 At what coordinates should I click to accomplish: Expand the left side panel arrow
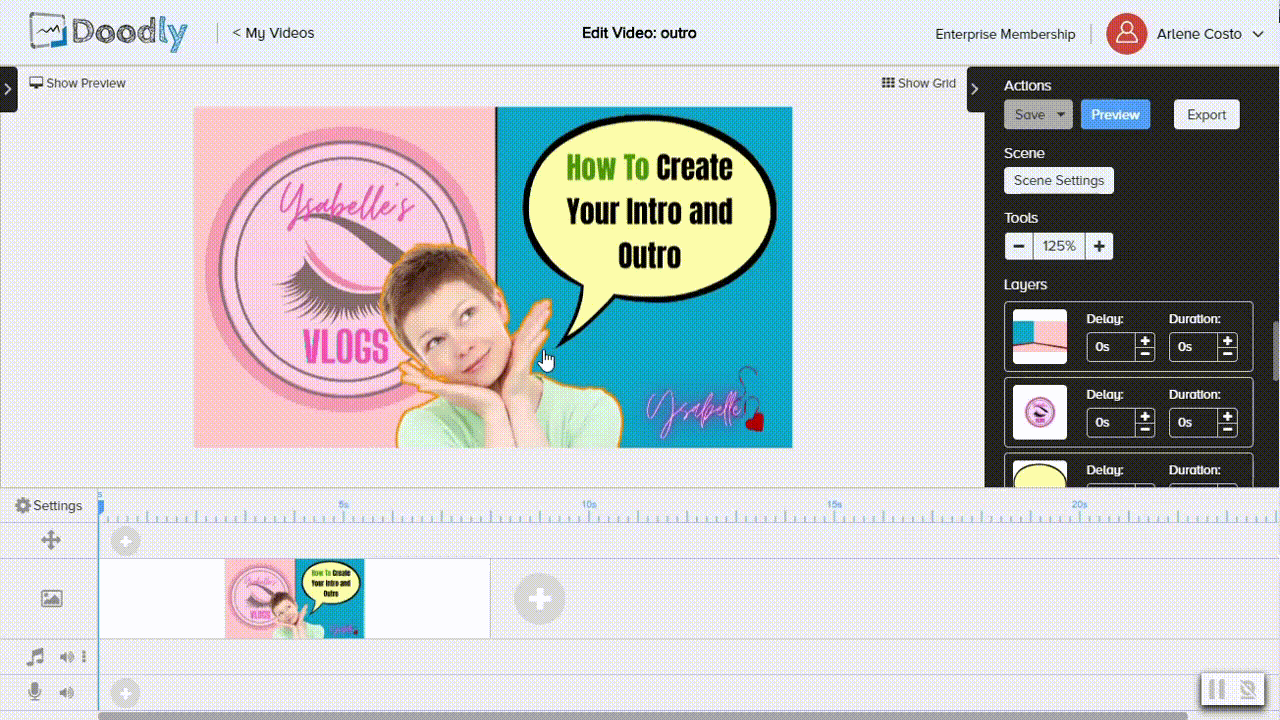tap(8, 89)
